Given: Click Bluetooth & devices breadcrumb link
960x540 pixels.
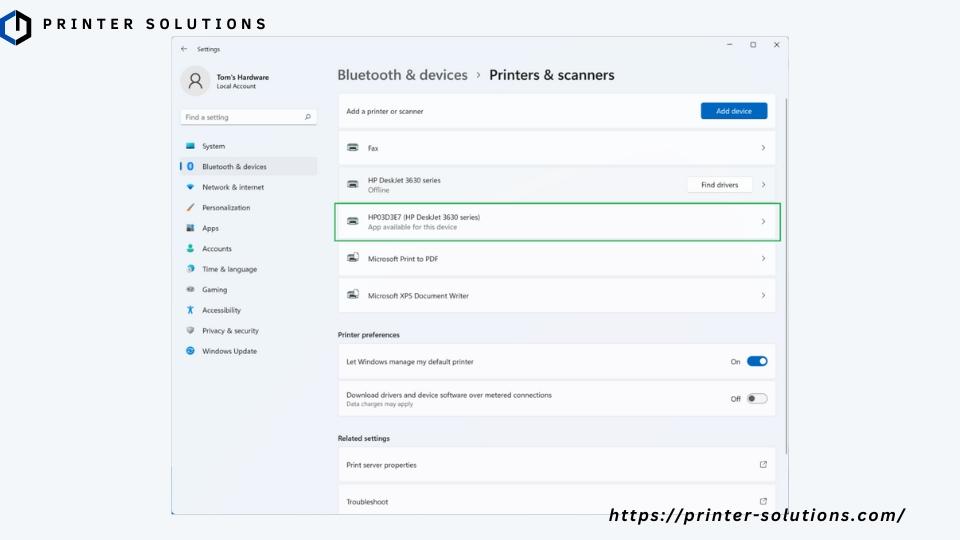Looking at the screenshot, I should point(402,75).
